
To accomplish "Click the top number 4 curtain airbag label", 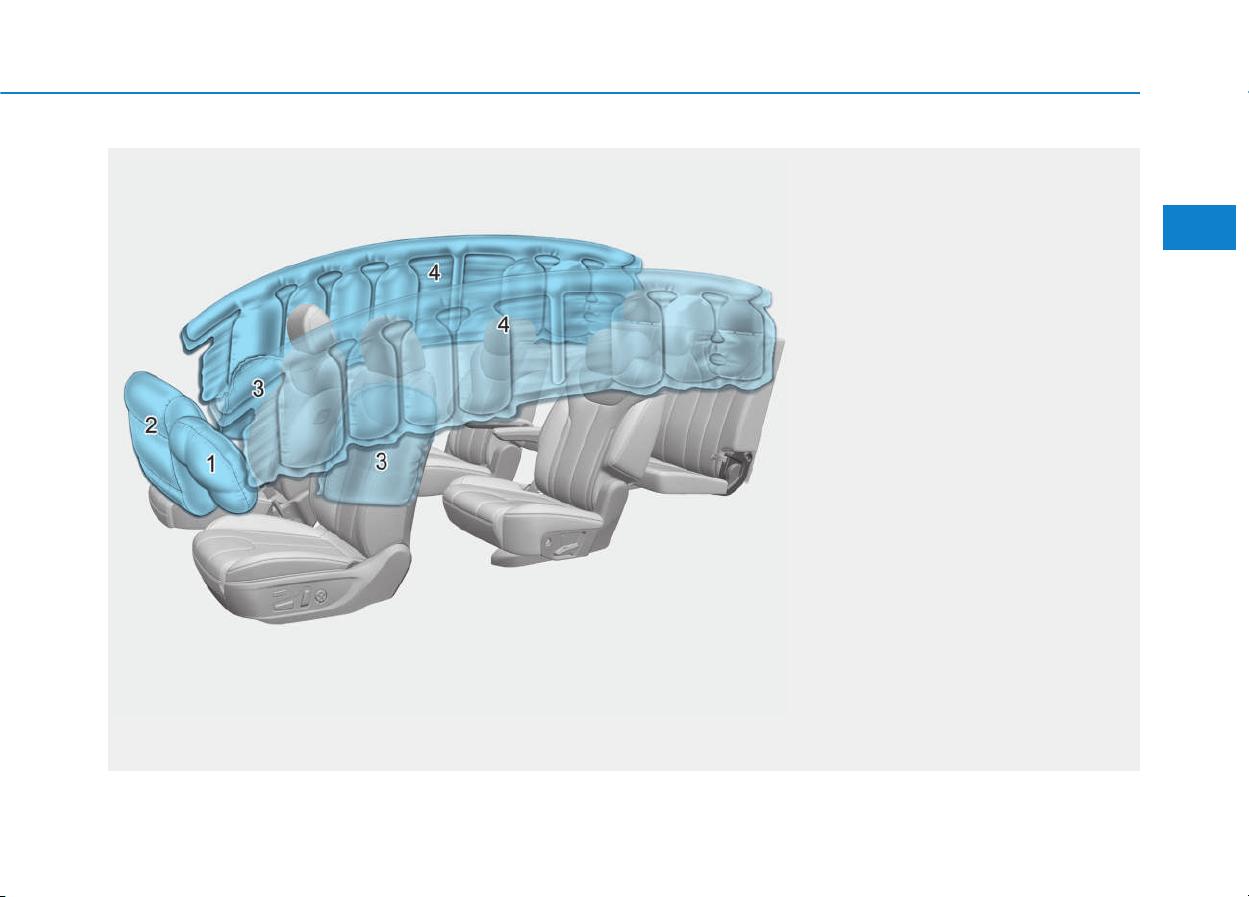I will click(x=434, y=271).
